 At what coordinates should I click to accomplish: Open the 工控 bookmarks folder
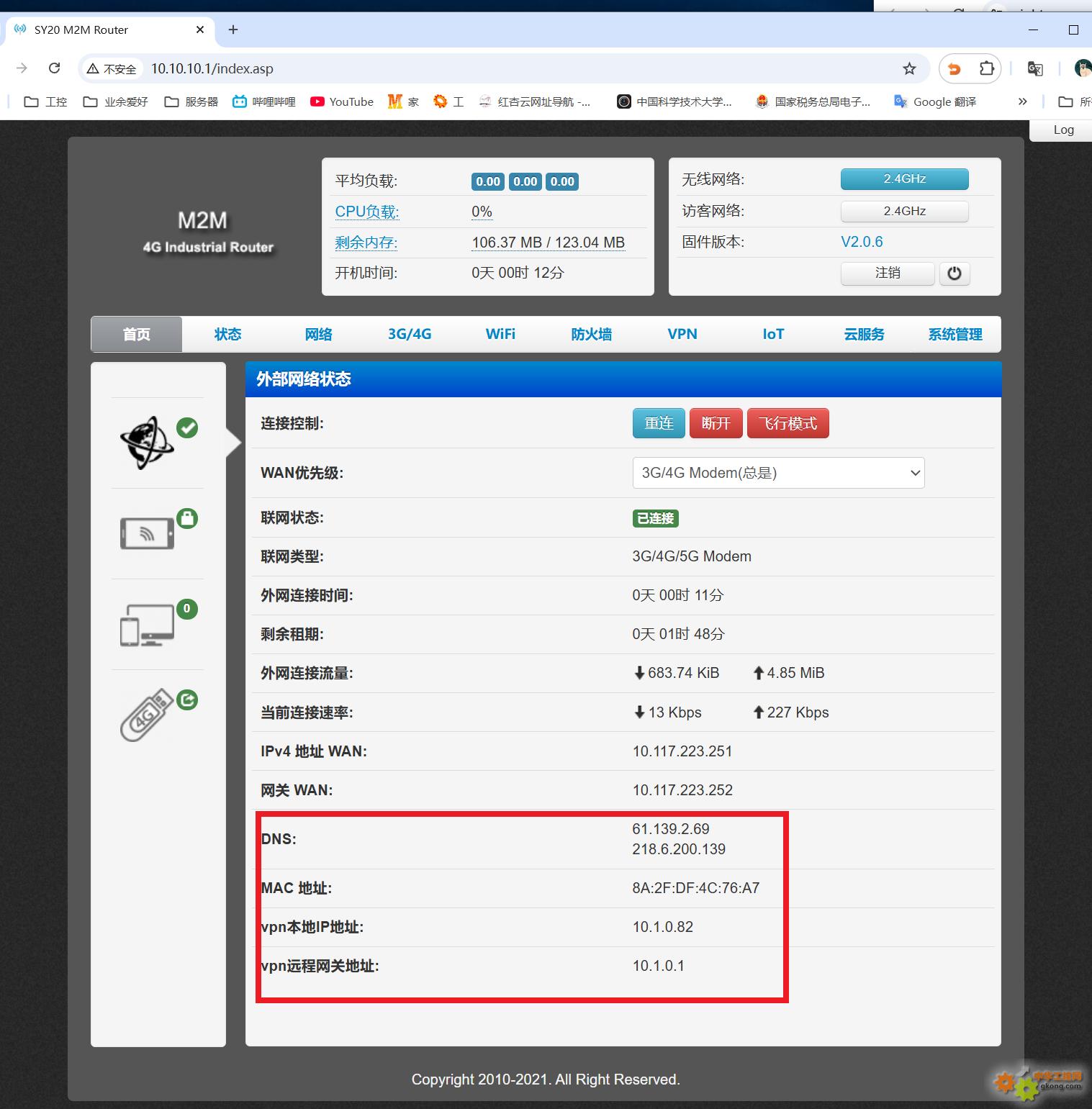pyautogui.click(x=45, y=101)
